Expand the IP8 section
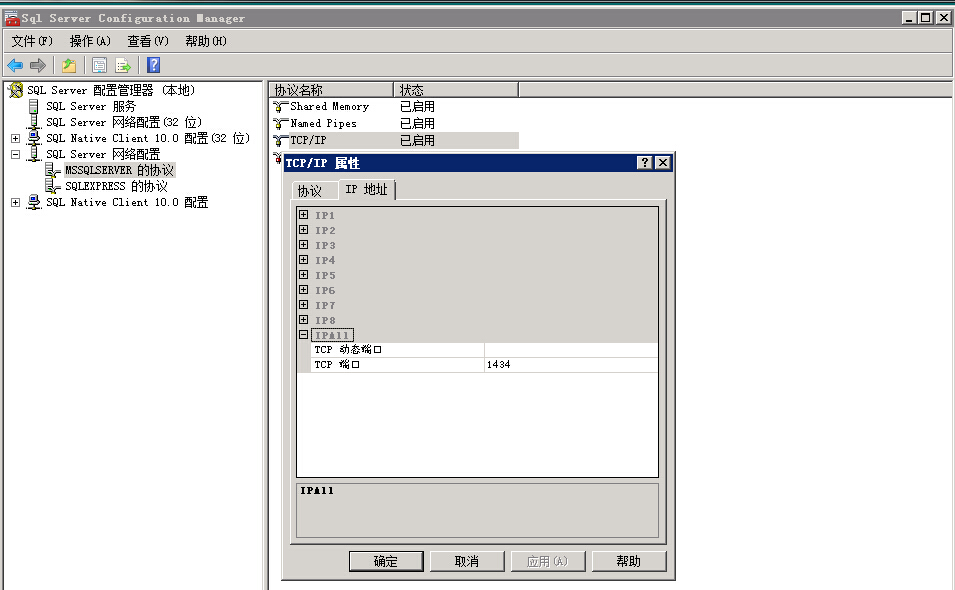 pyautogui.click(x=303, y=320)
